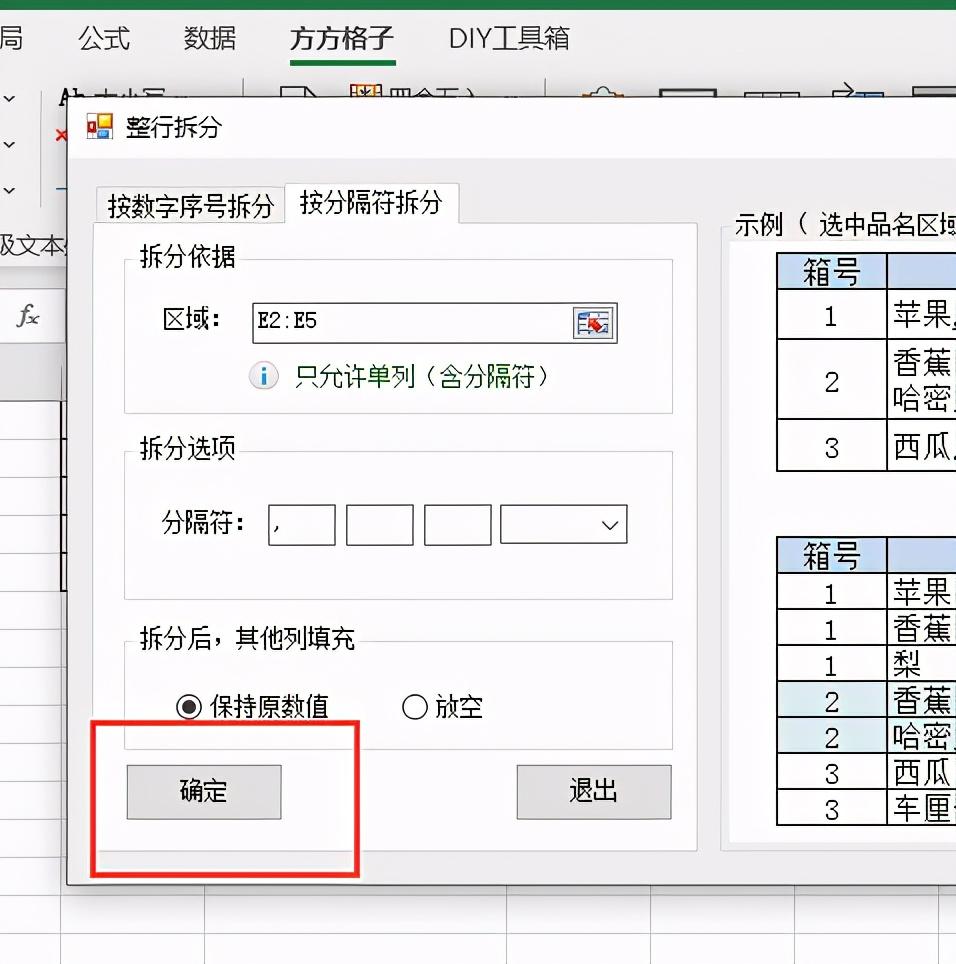Click the second empty 分隔符 box
This screenshot has width=956, height=964.
[380, 525]
